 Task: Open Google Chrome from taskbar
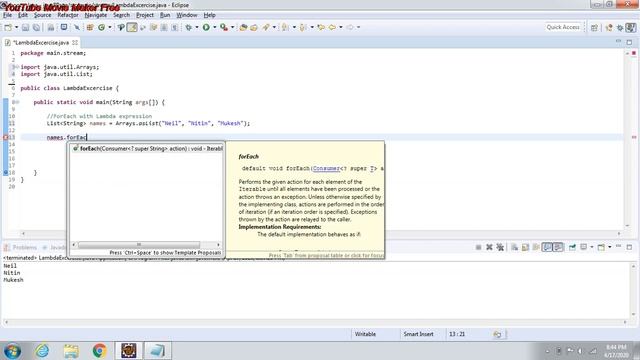coord(99,351)
